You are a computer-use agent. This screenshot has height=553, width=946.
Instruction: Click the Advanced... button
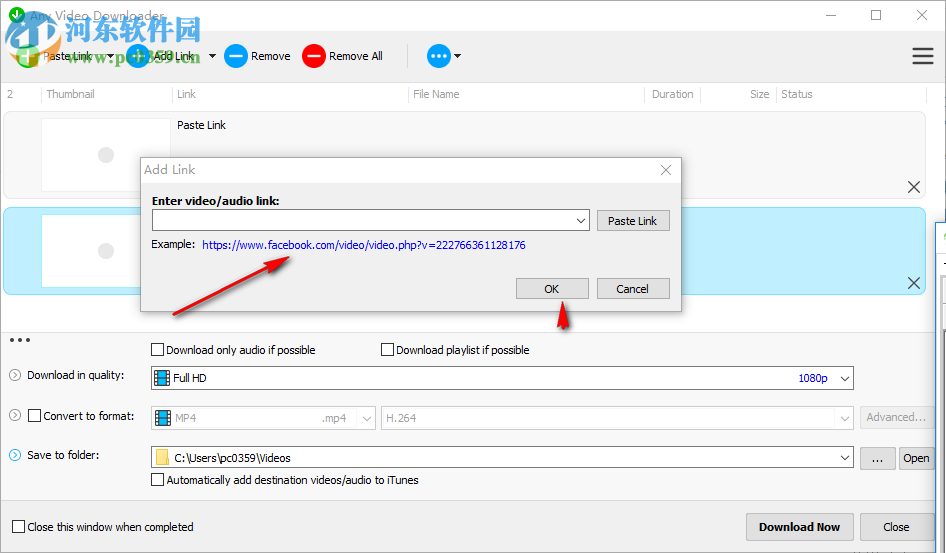click(896, 417)
